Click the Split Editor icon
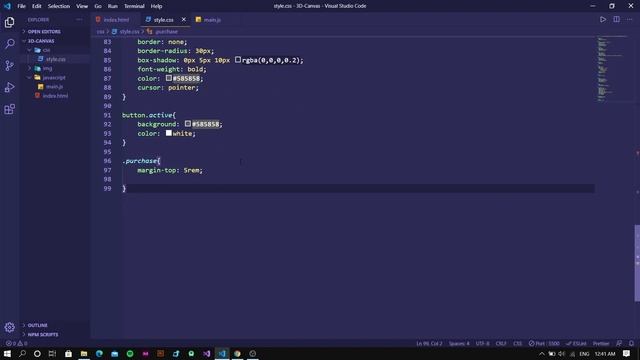The width and height of the screenshot is (640, 360). [616, 20]
